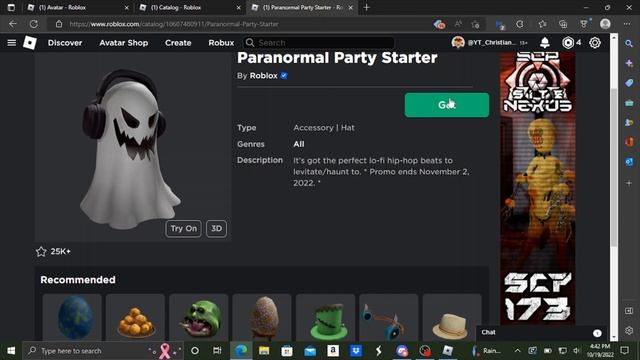Click the 'Accessory | Hat' type text
The height and width of the screenshot is (360, 640).
(324, 128)
